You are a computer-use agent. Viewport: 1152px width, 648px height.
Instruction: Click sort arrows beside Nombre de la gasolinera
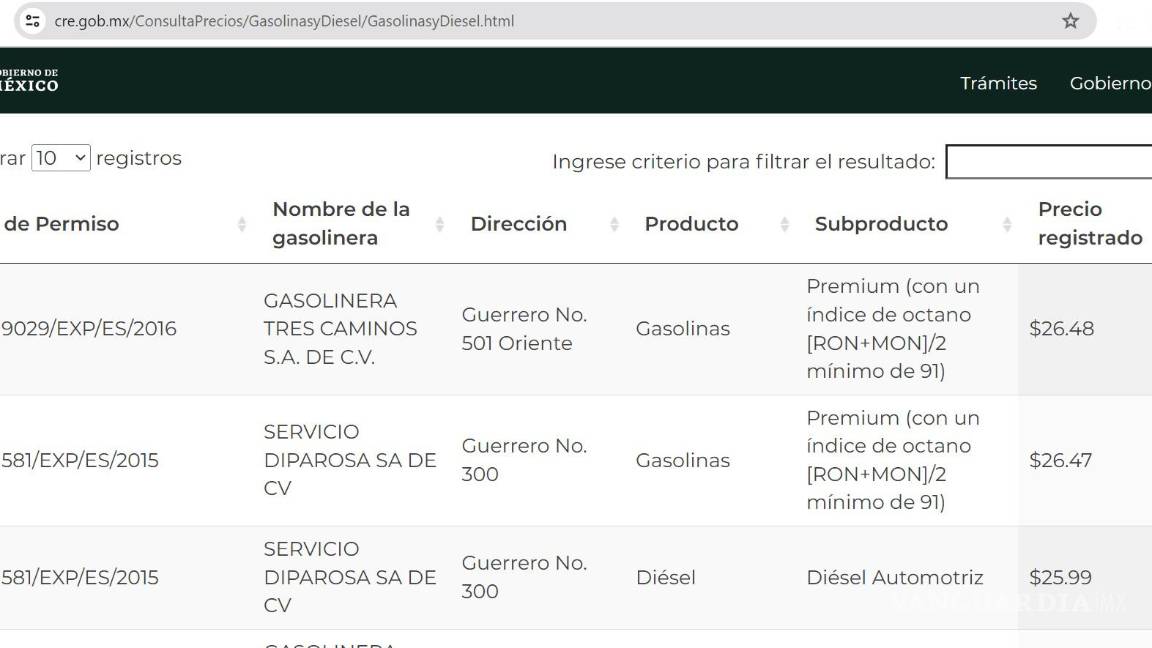point(440,224)
